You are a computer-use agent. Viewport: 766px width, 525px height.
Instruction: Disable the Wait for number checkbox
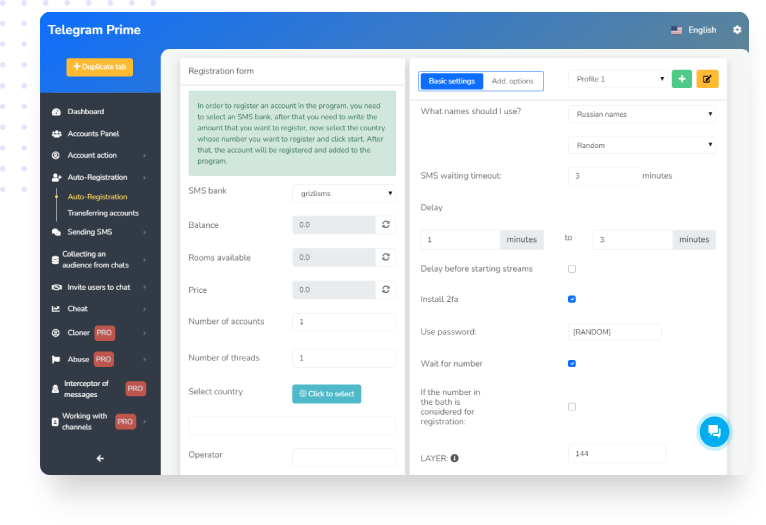572,363
